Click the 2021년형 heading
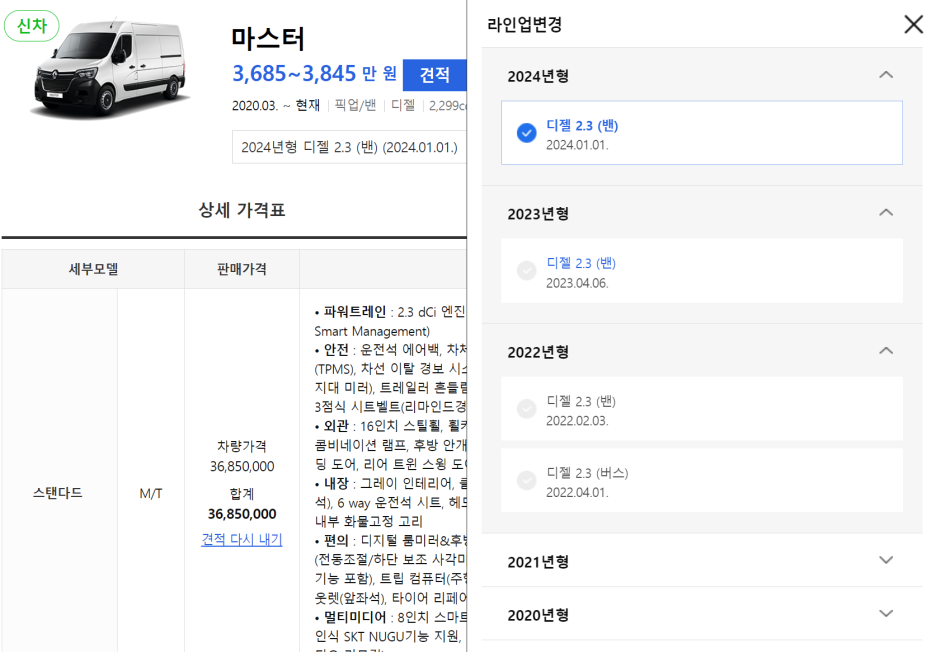This screenshot has width=936, height=652. (538, 562)
